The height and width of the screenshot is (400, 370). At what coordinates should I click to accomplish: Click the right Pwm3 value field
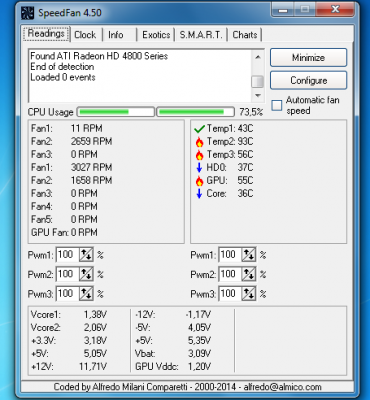point(230,294)
